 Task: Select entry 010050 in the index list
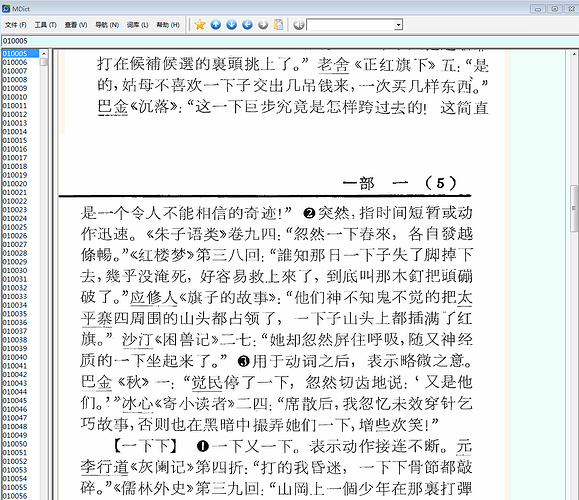pos(15,444)
